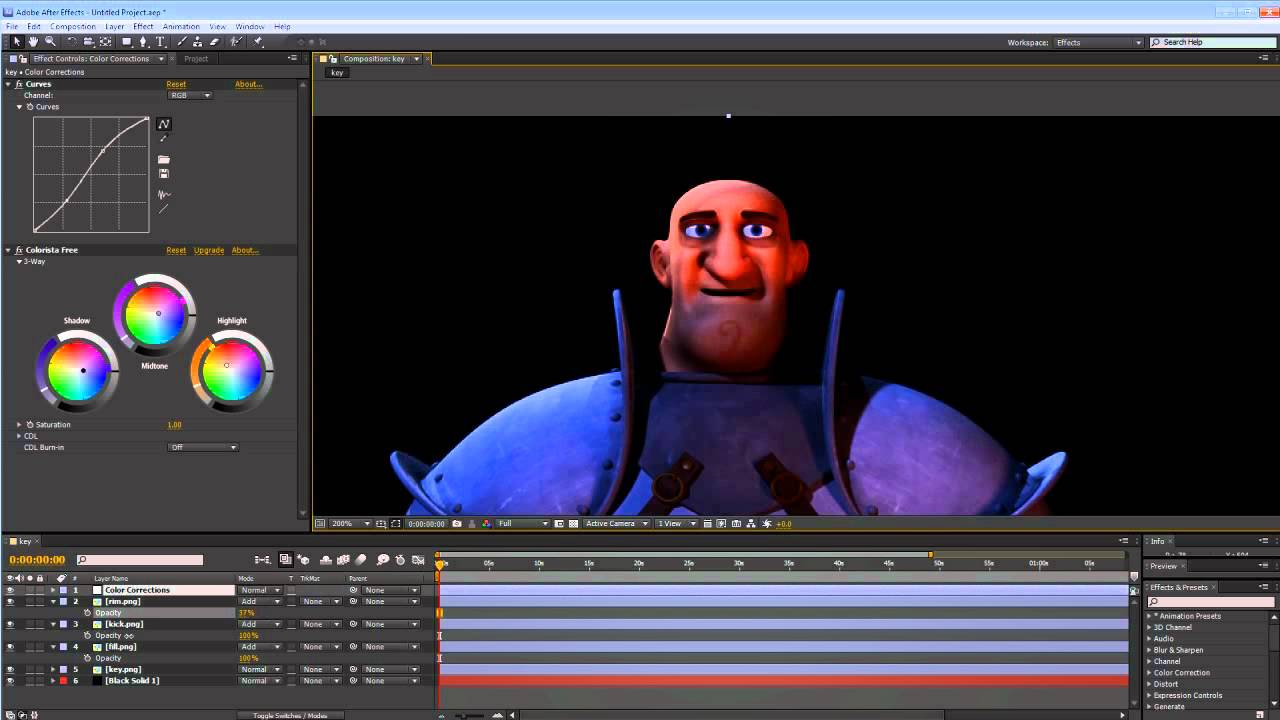Open the Graph Editor icon in timeline

[x=418, y=560]
